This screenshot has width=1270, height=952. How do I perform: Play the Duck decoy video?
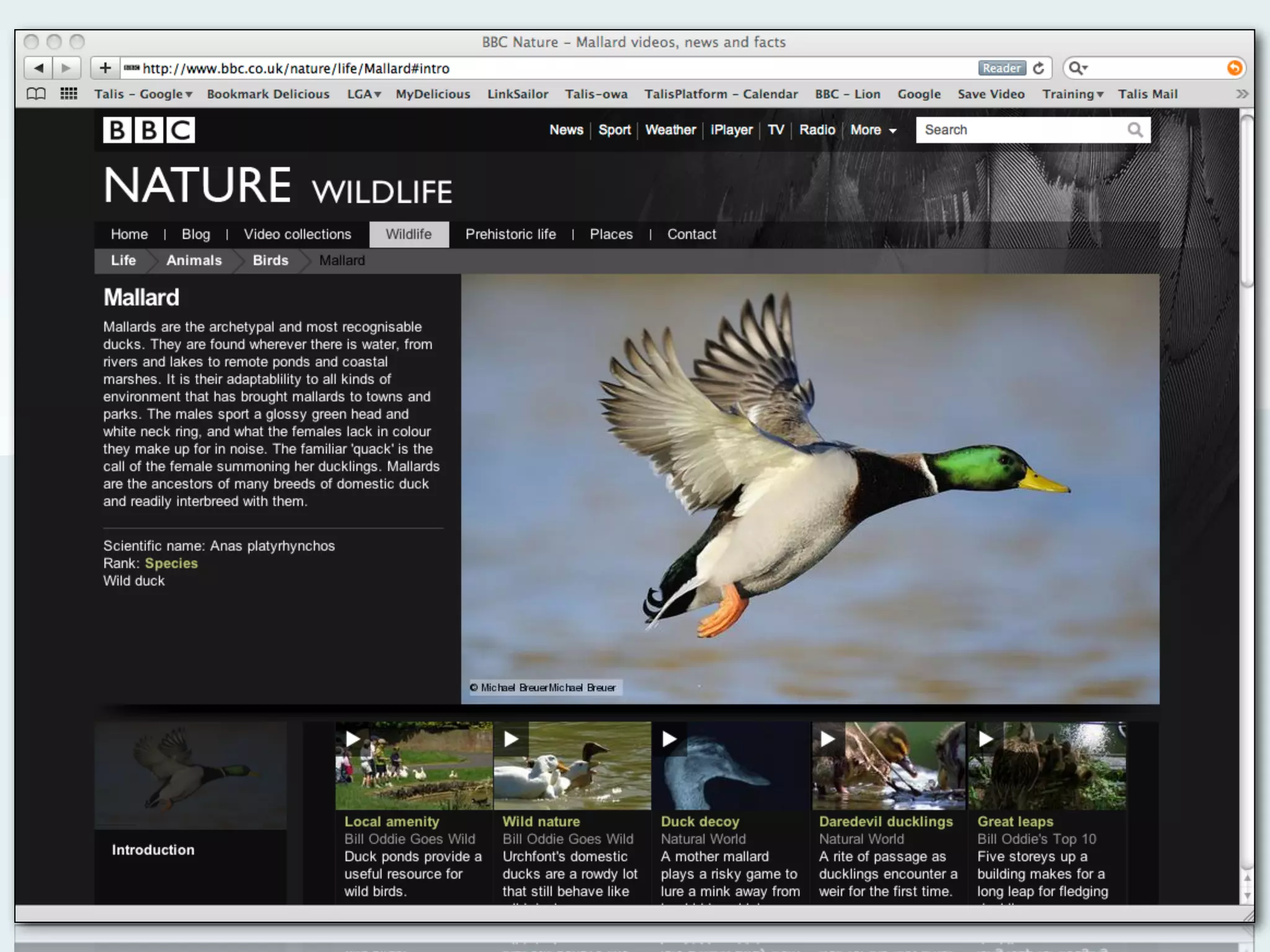[670, 739]
